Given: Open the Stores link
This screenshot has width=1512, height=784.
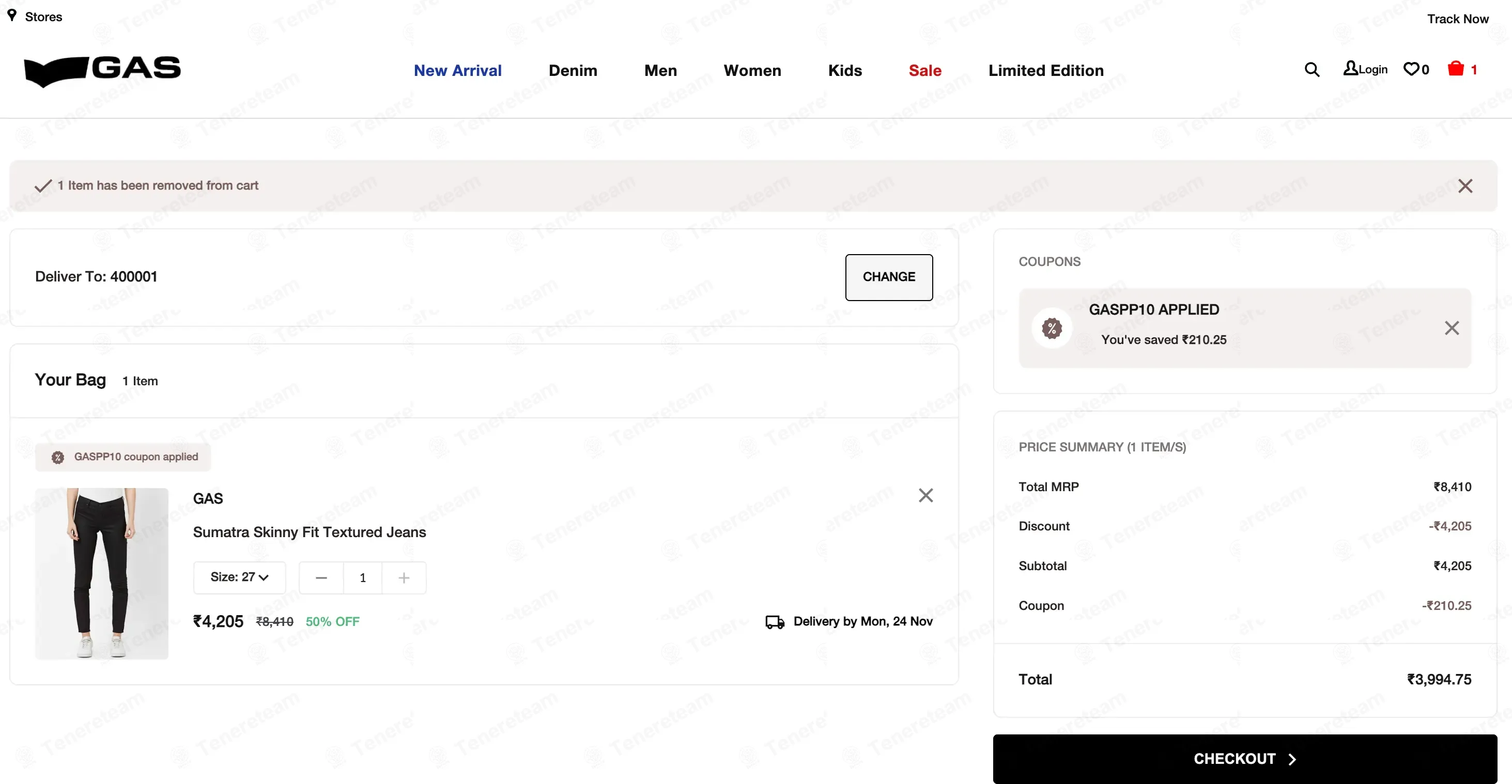Looking at the screenshot, I should click(x=43, y=17).
